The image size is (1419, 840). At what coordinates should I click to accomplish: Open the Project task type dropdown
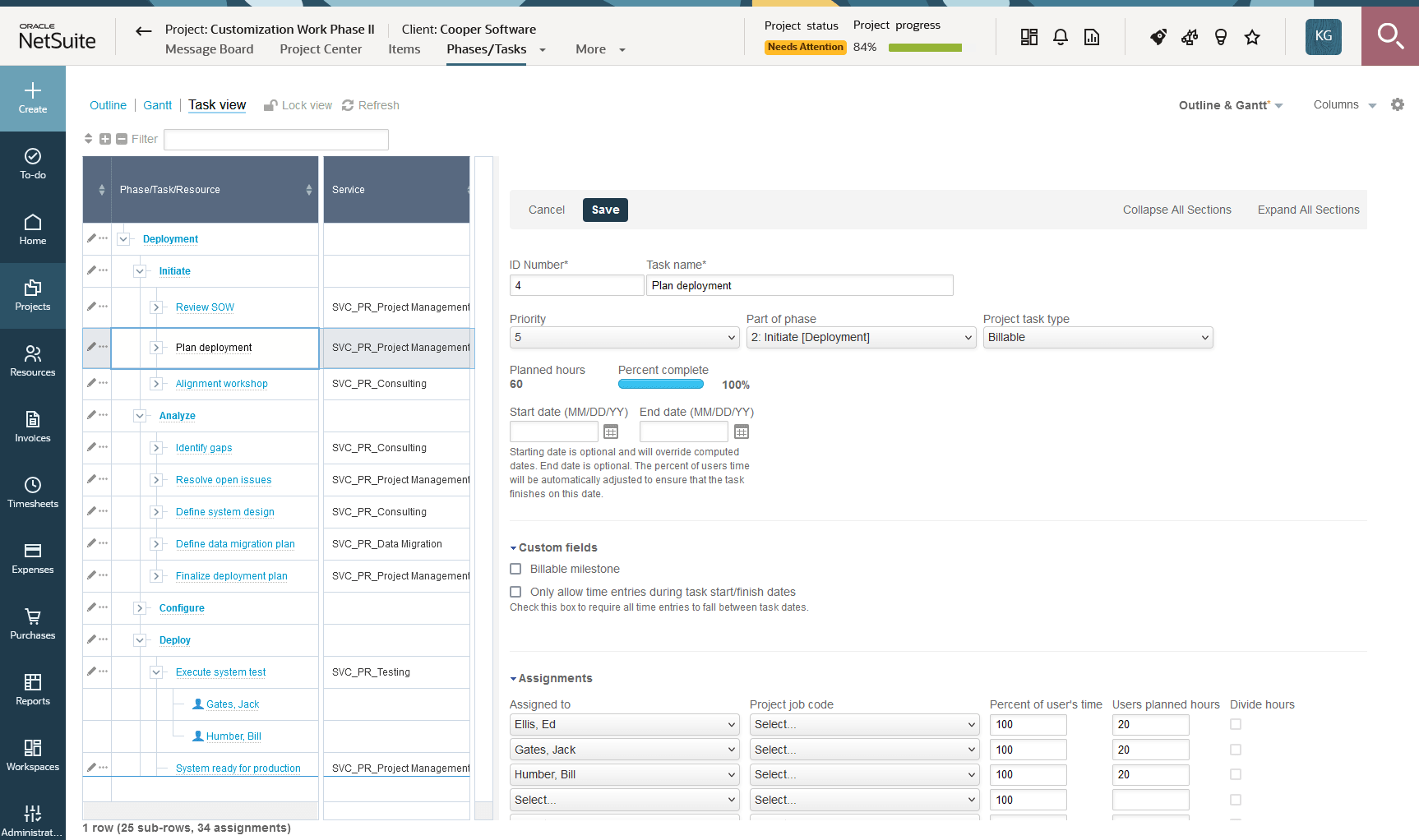1098,338
